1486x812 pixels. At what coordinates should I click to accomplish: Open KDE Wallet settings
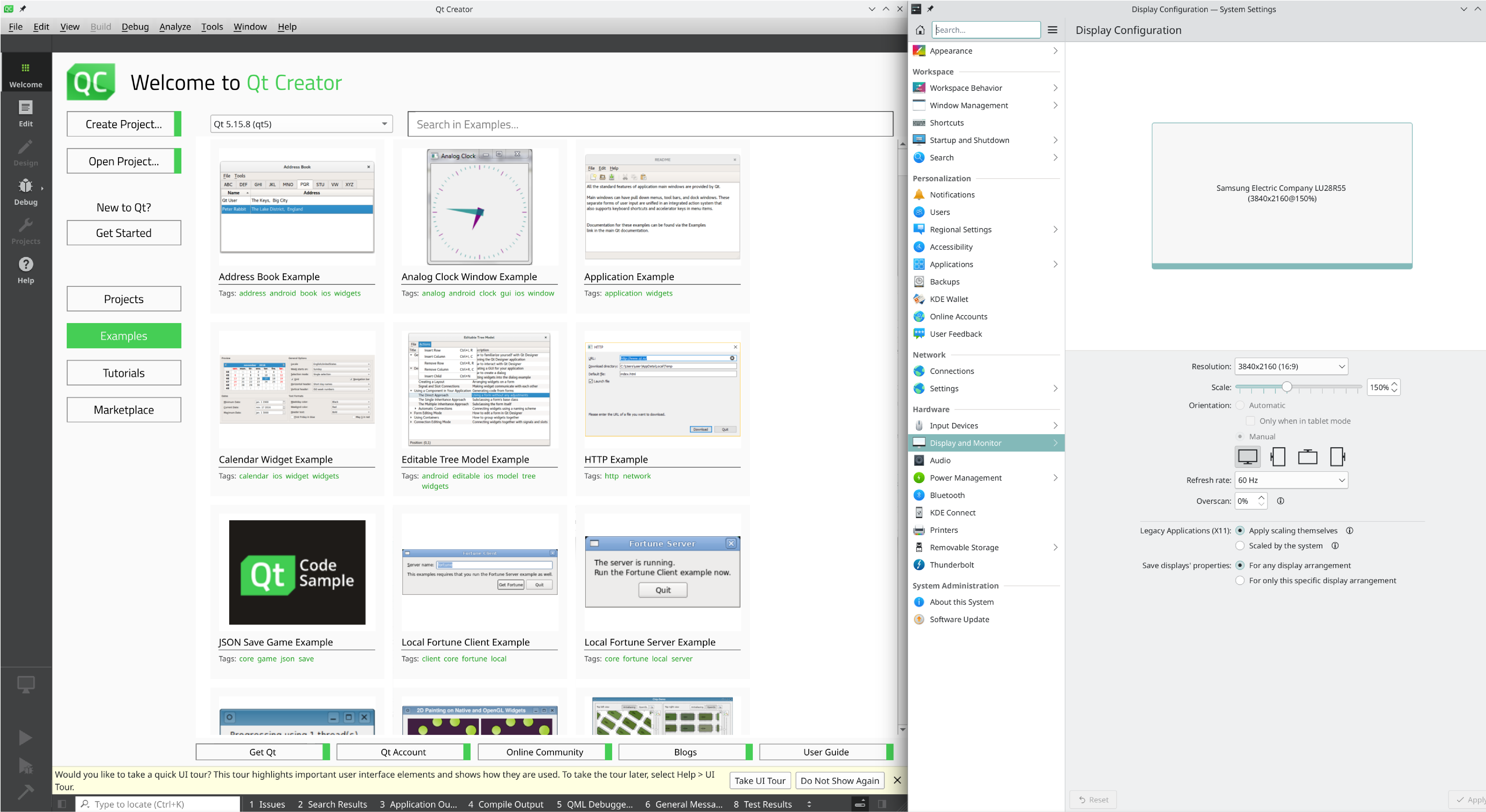(x=986, y=299)
